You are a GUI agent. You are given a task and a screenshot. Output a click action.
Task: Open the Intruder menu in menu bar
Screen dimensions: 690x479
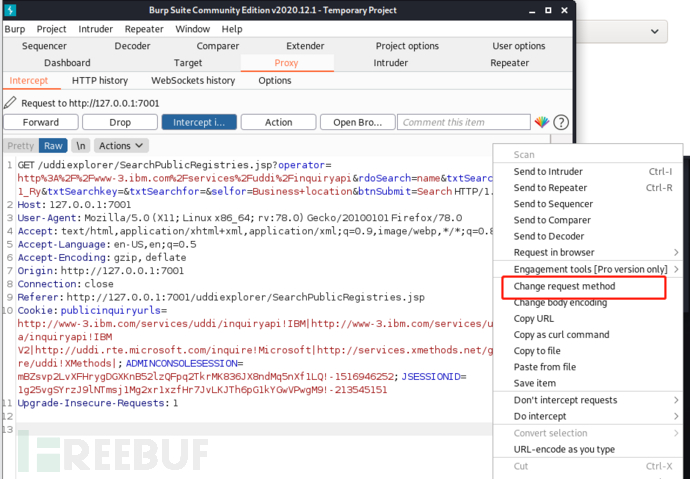(95, 29)
